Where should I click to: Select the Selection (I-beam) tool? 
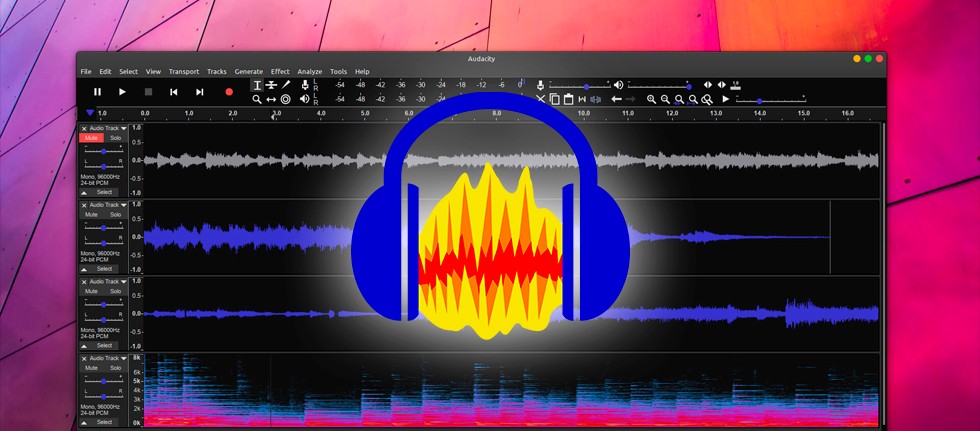coord(257,85)
